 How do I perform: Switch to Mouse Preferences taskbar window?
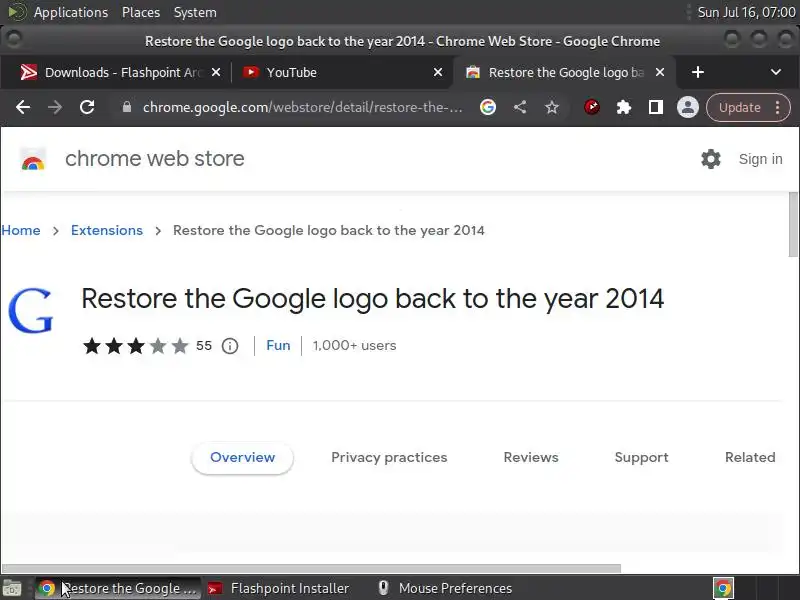click(445, 589)
